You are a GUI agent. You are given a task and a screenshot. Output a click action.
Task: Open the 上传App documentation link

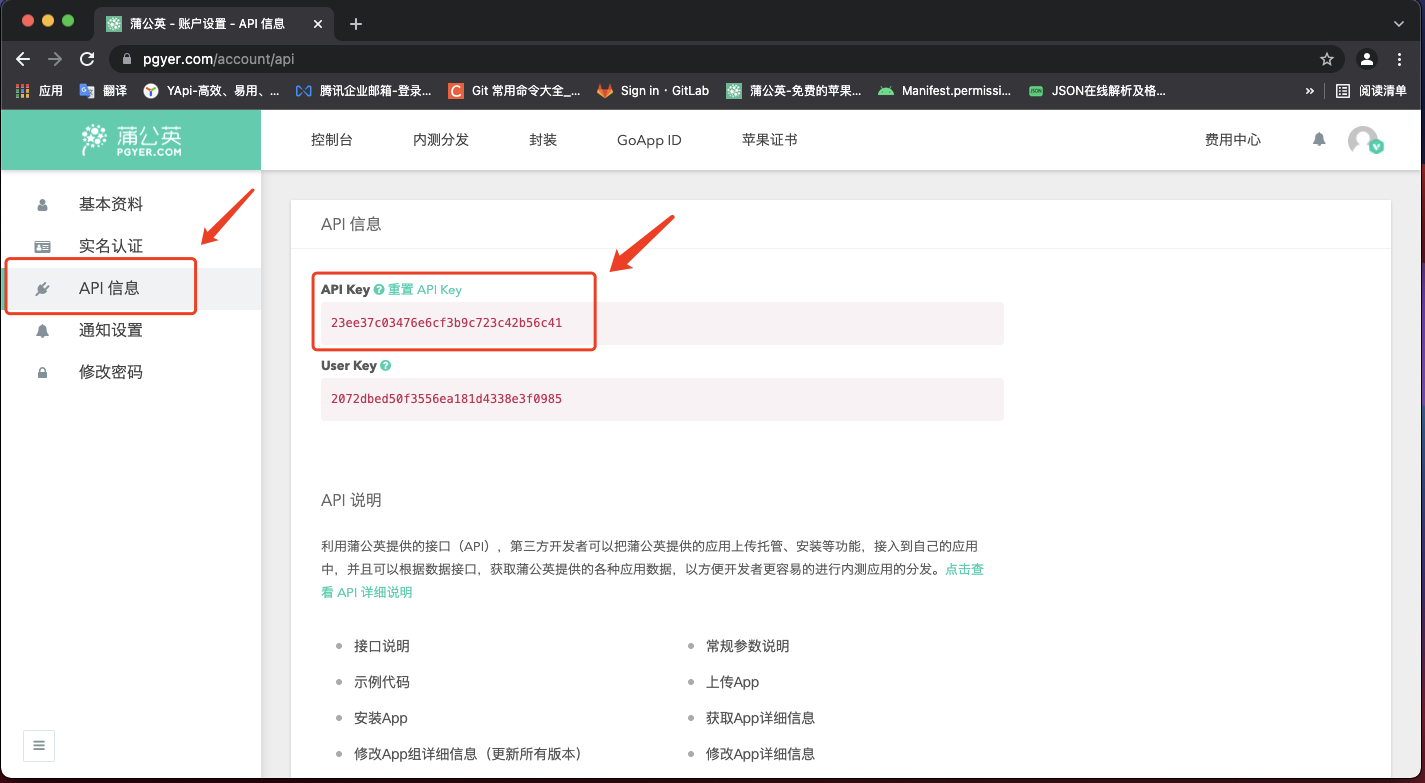point(732,682)
